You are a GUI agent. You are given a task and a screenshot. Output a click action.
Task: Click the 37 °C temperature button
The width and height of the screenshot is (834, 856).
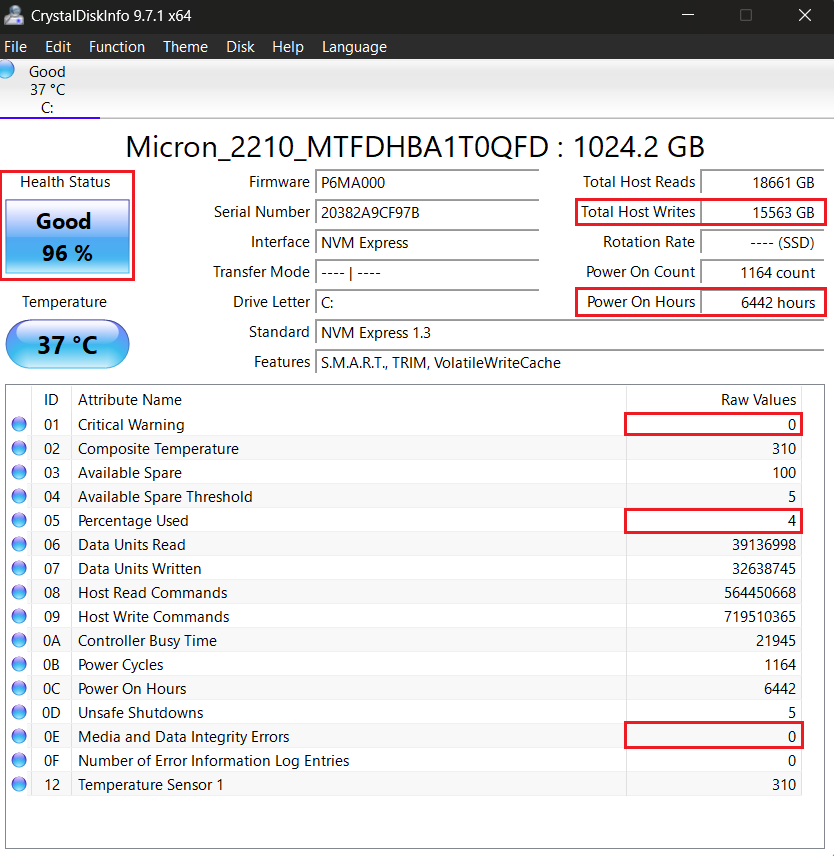pyautogui.click(x=67, y=345)
